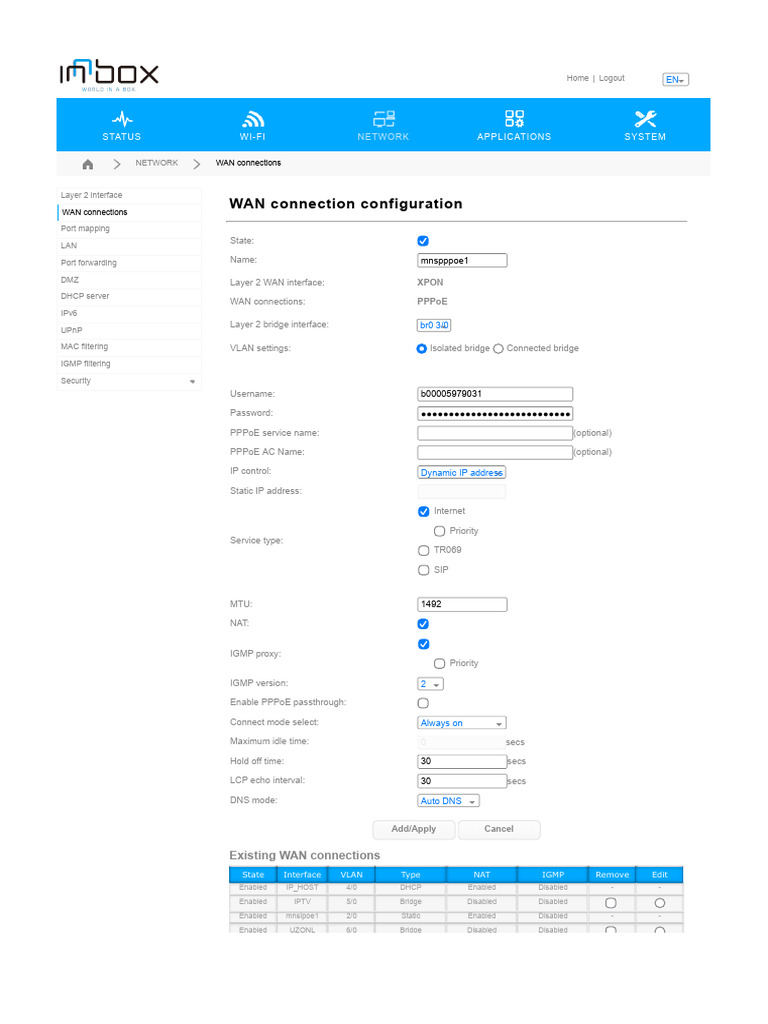Image resolution: width=768 pixels, height=1024 pixels.
Task: Open the WI-FI signal icon
Action: [x=253, y=119]
